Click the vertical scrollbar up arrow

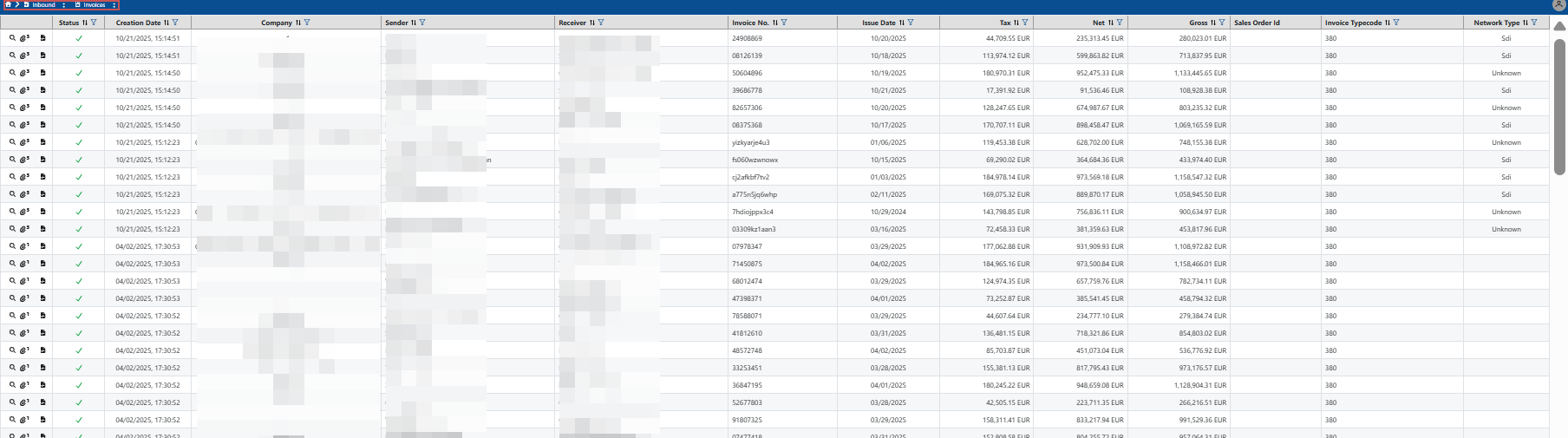tap(1558, 26)
